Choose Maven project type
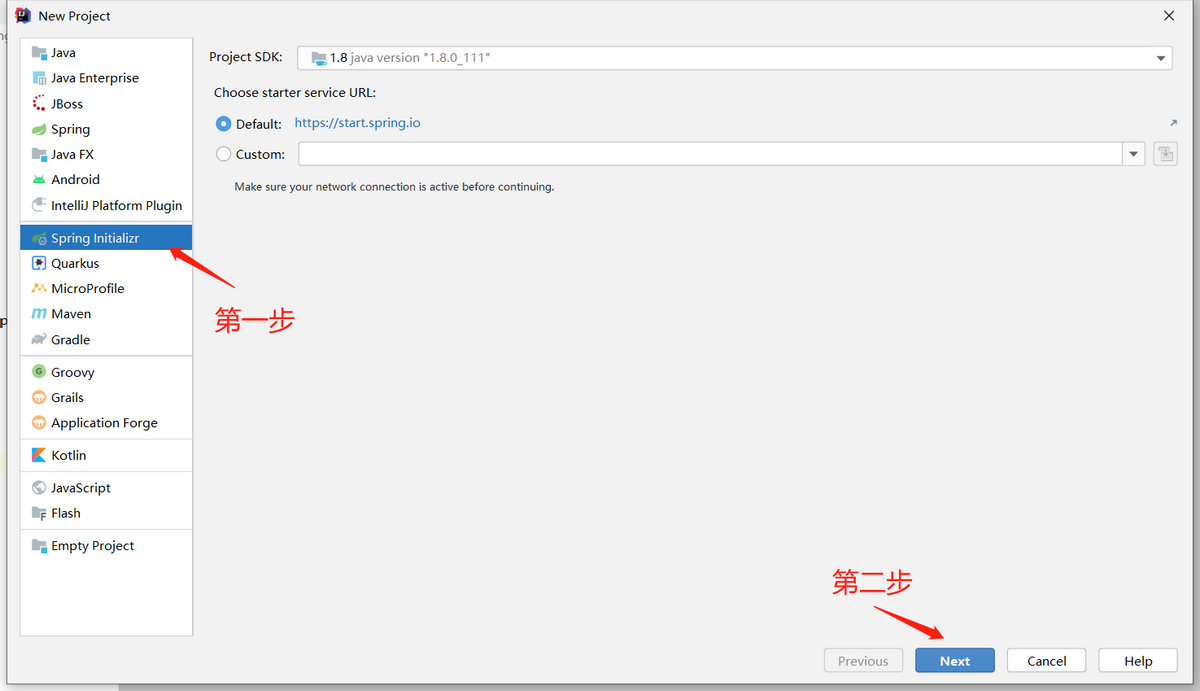 (x=106, y=314)
